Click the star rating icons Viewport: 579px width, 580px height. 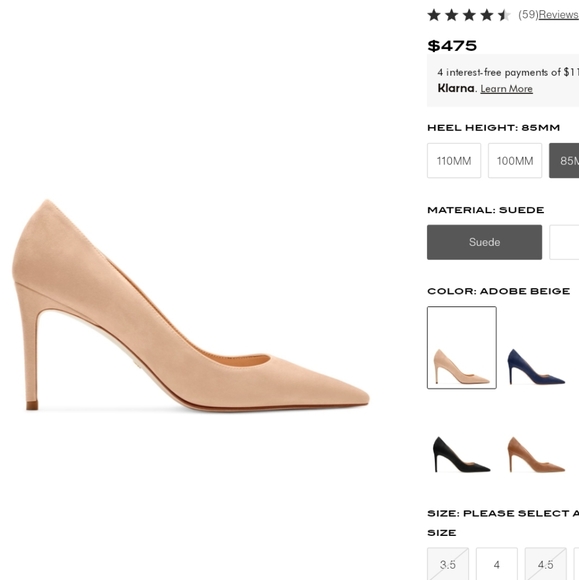tap(469, 15)
